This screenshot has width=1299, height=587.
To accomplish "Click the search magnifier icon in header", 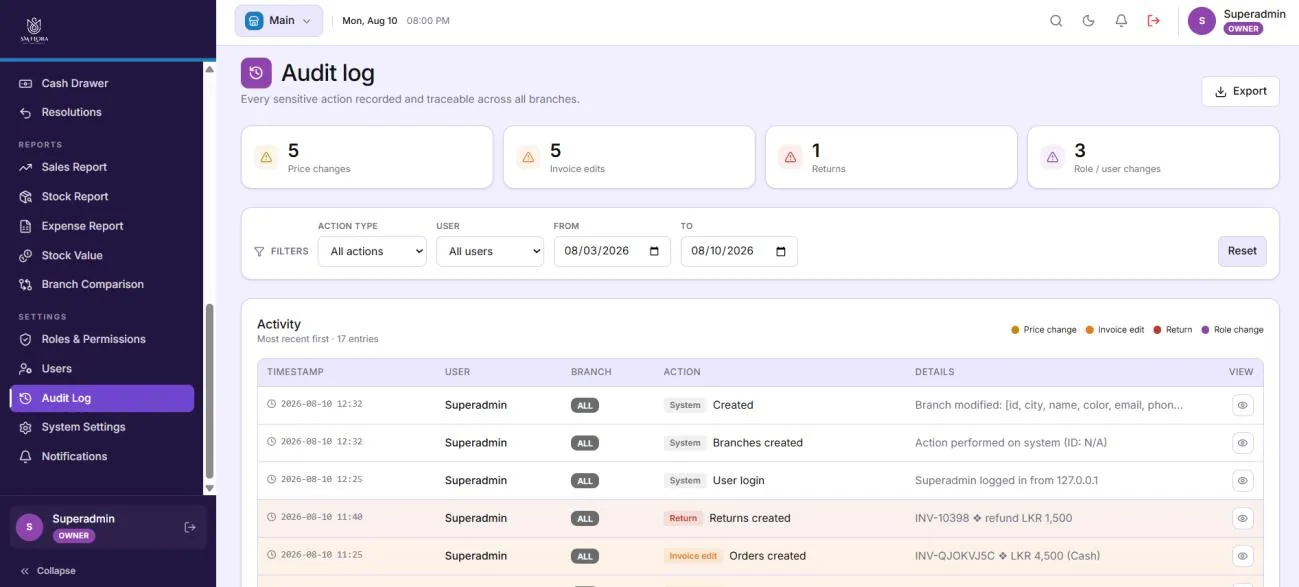I will point(1056,21).
